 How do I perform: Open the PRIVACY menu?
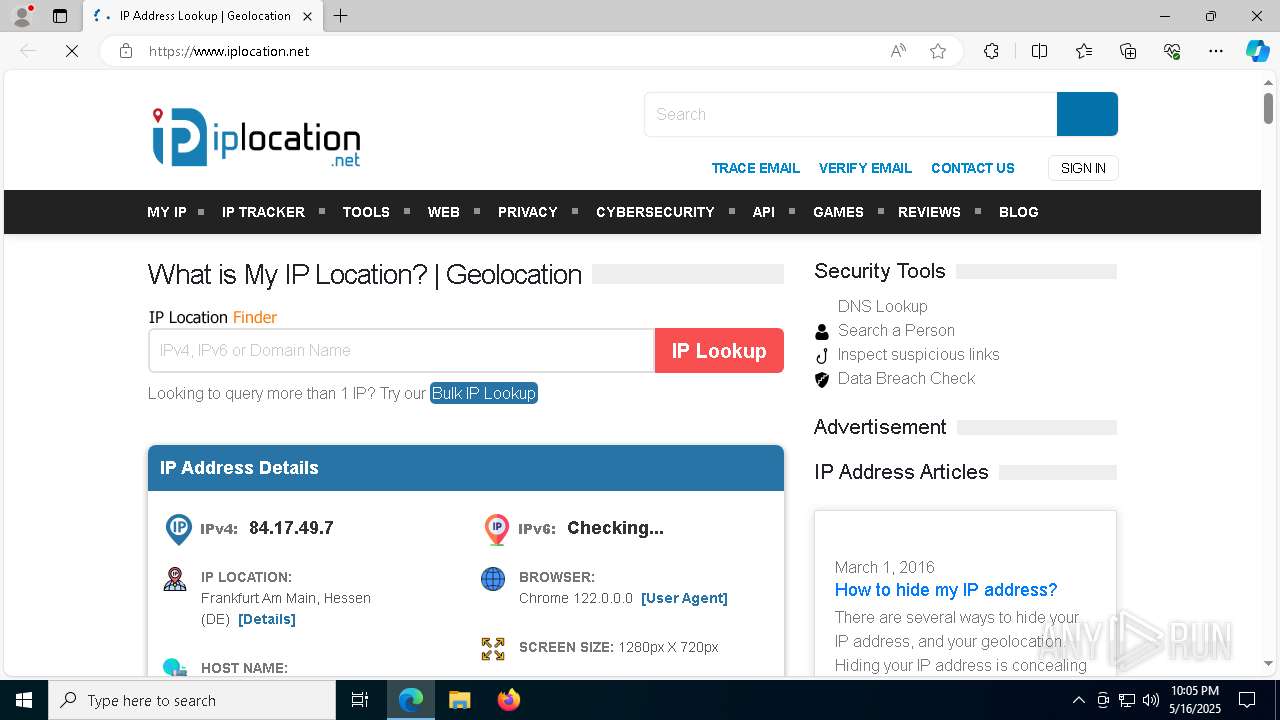tap(527, 212)
